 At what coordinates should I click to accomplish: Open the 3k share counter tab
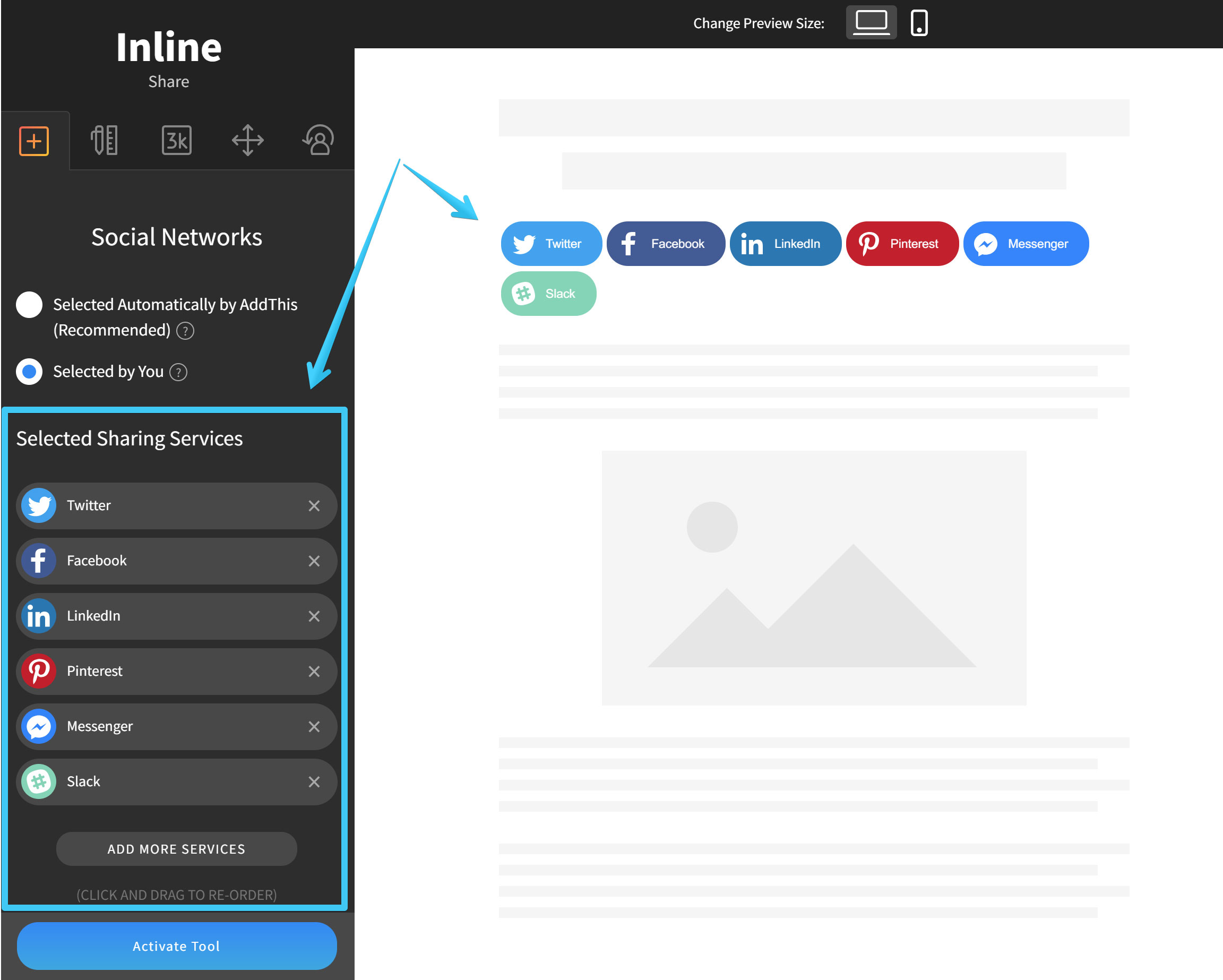tap(176, 140)
